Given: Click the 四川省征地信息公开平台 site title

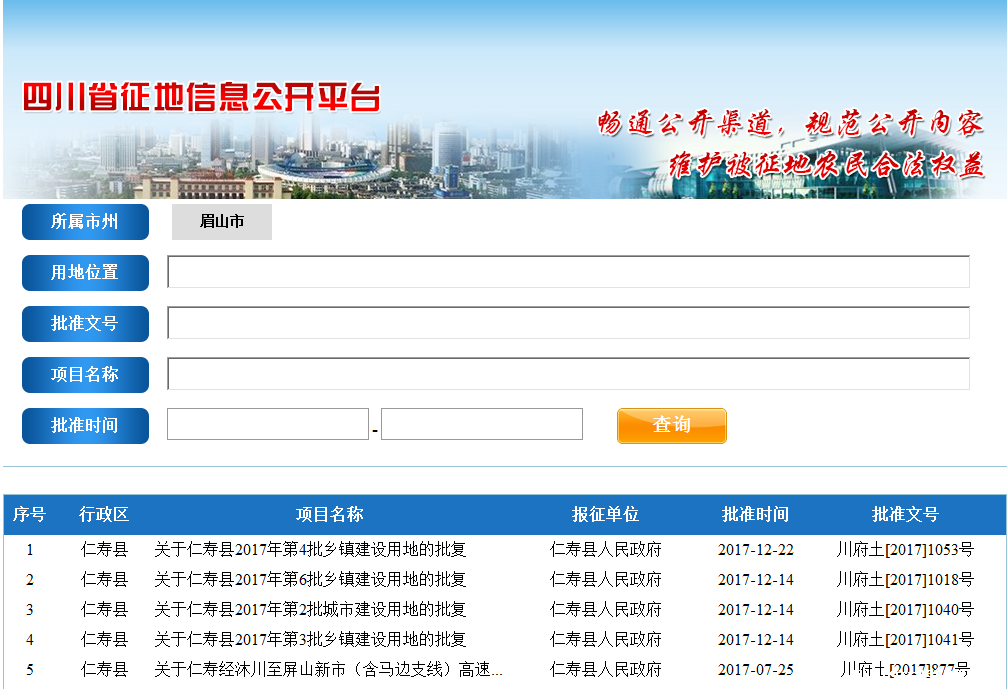Looking at the screenshot, I should [x=201, y=98].
